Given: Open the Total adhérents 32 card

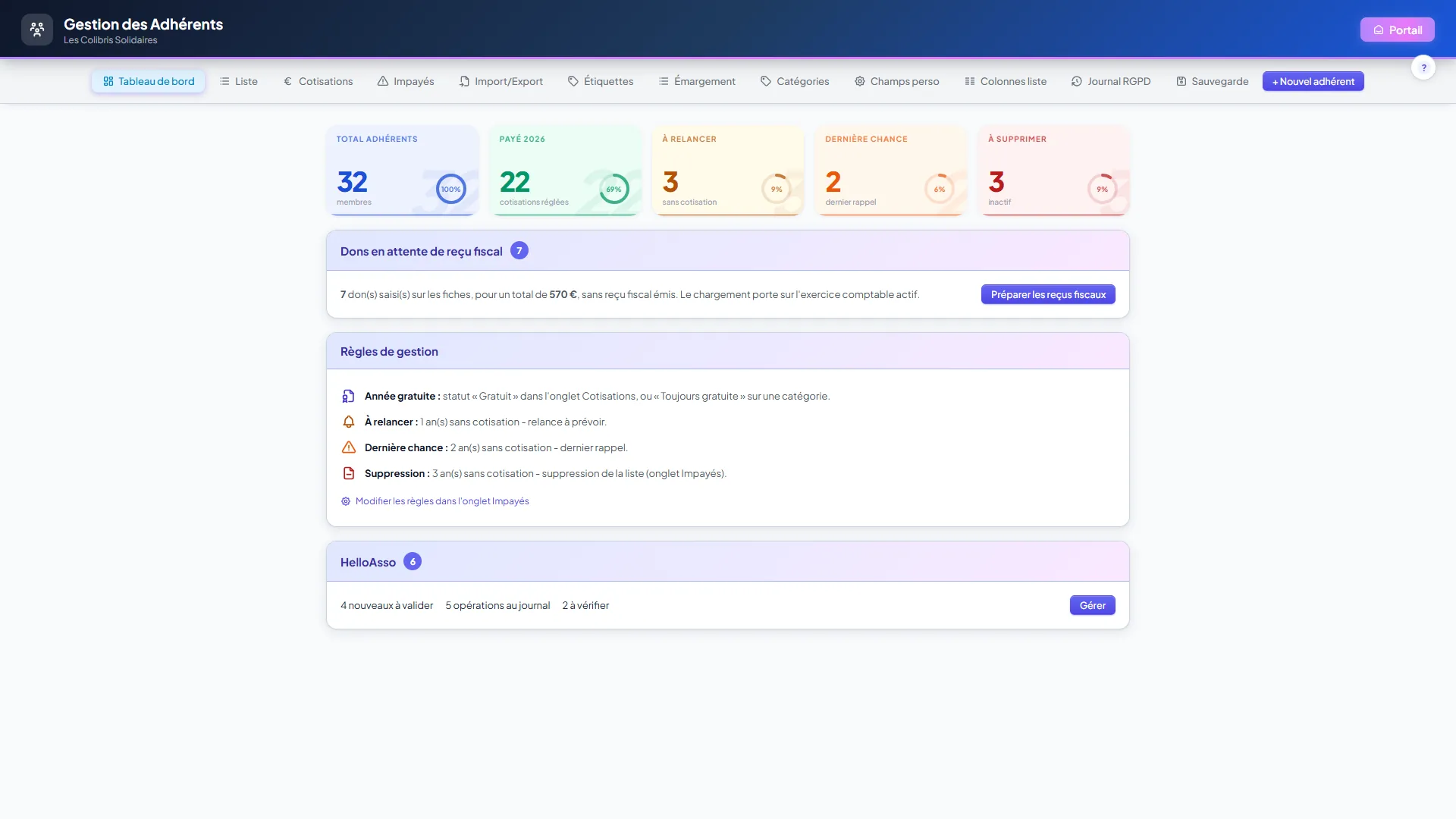Looking at the screenshot, I should [402, 171].
